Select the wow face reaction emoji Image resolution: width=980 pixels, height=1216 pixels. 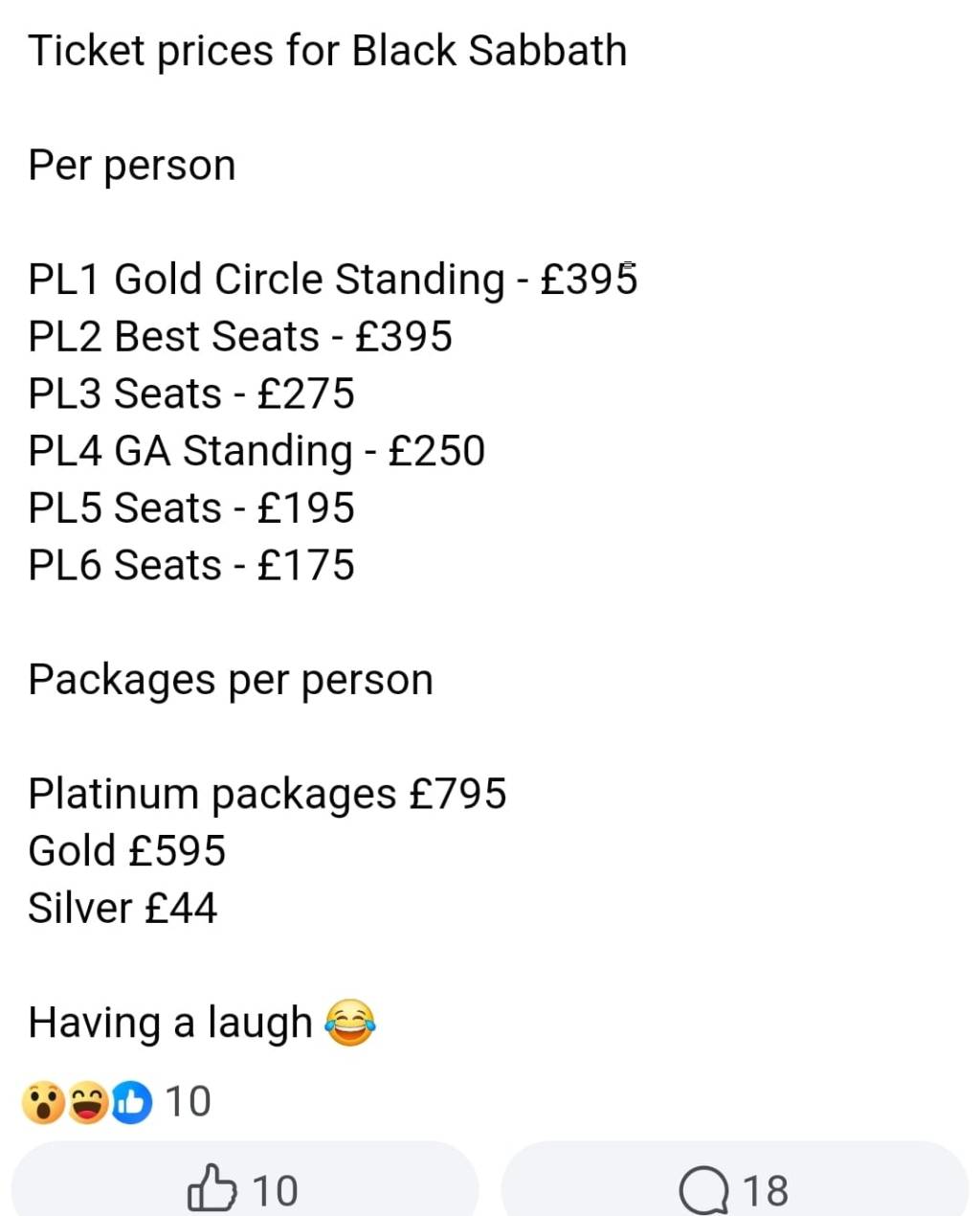(x=43, y=1102)
